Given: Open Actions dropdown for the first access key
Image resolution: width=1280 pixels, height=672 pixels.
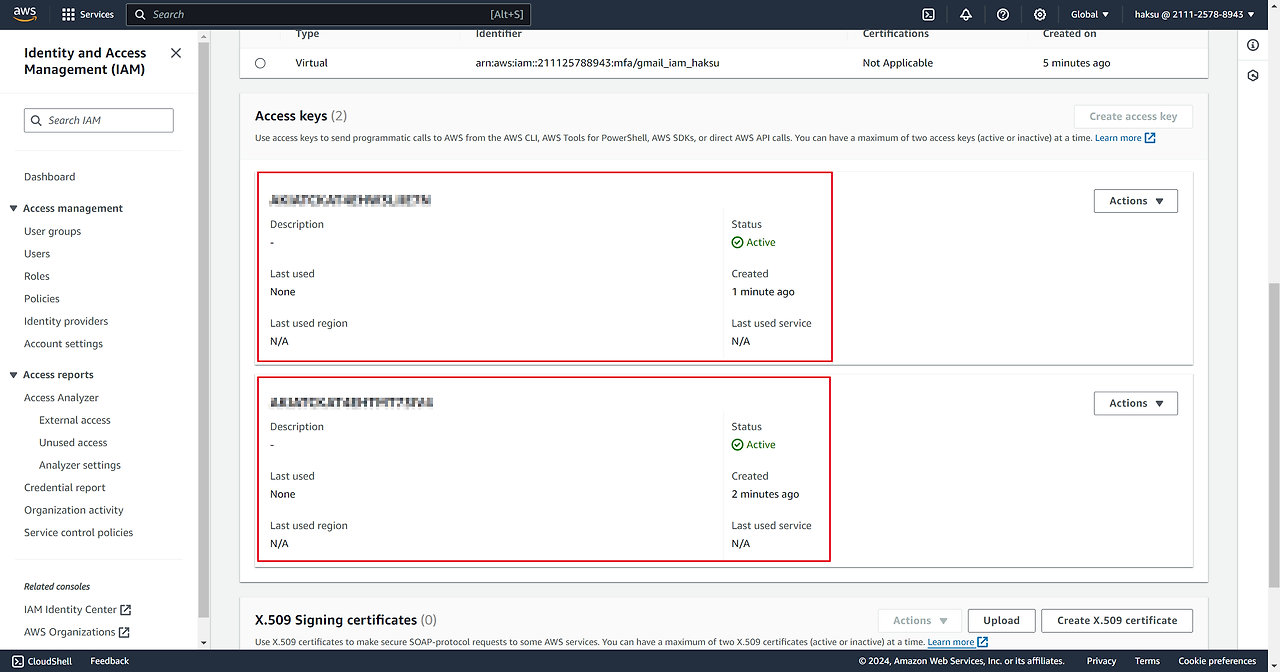Looking at the screenshot, I should tap(1135, 201).
